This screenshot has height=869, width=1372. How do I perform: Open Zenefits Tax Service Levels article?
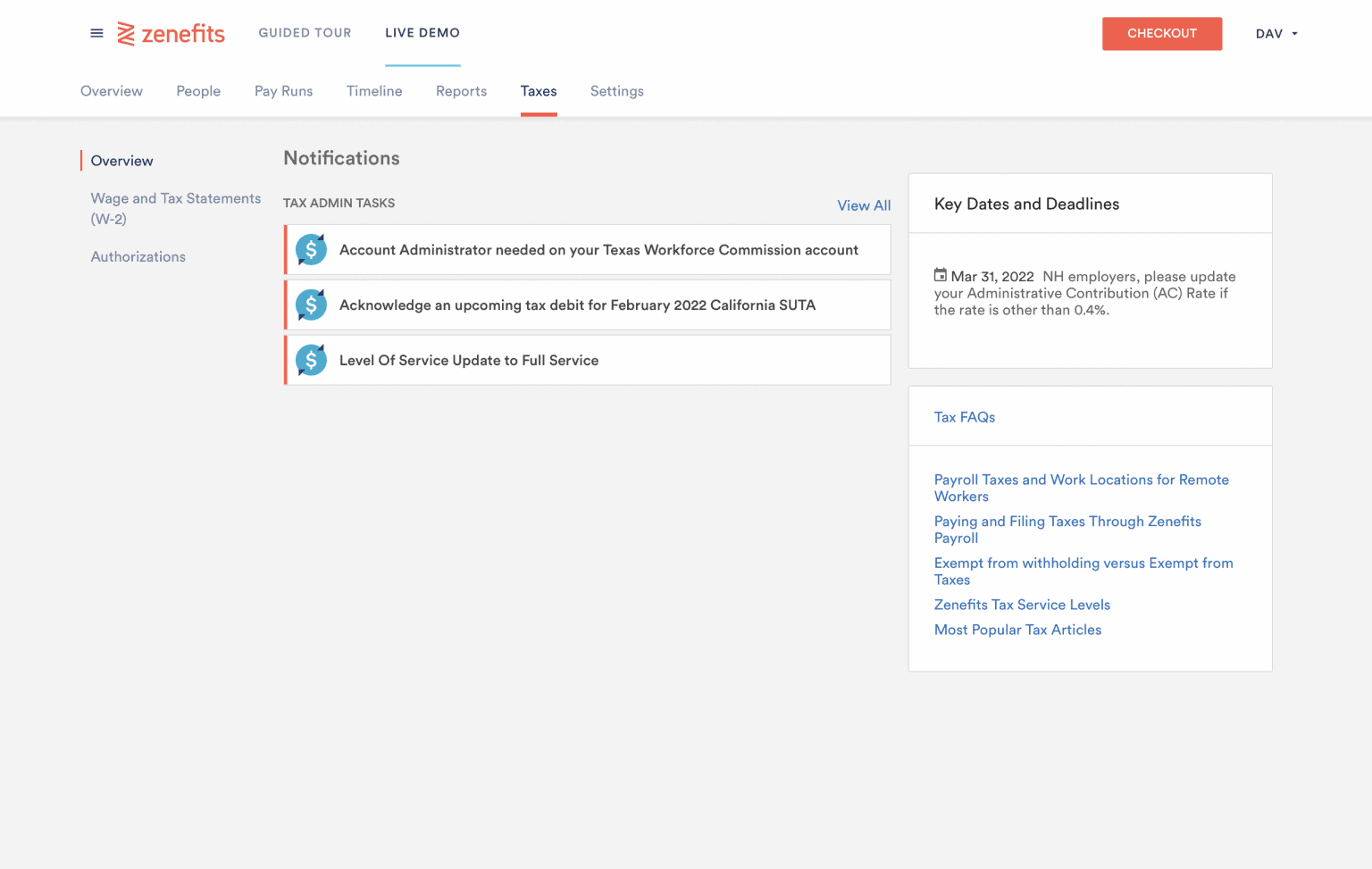1022,605
